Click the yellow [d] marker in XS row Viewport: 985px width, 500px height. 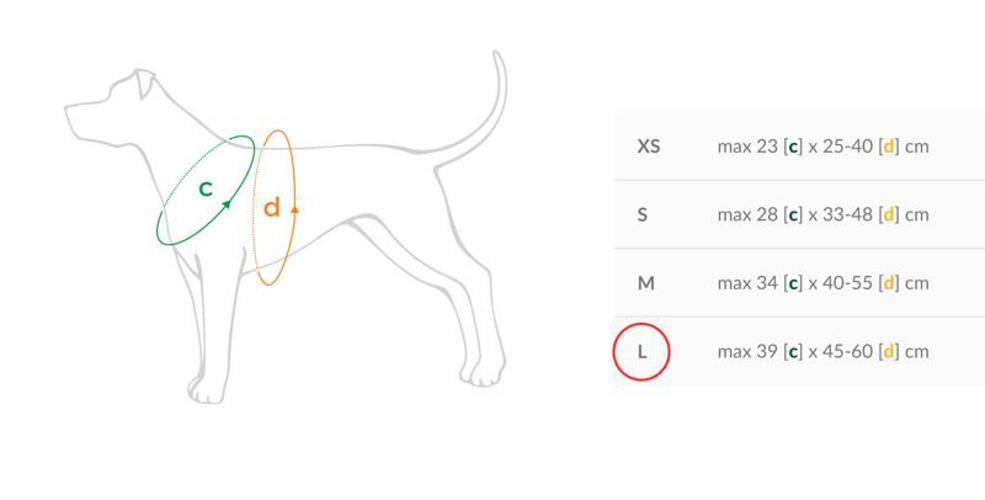pyautogui.click(x=888, y=146)
